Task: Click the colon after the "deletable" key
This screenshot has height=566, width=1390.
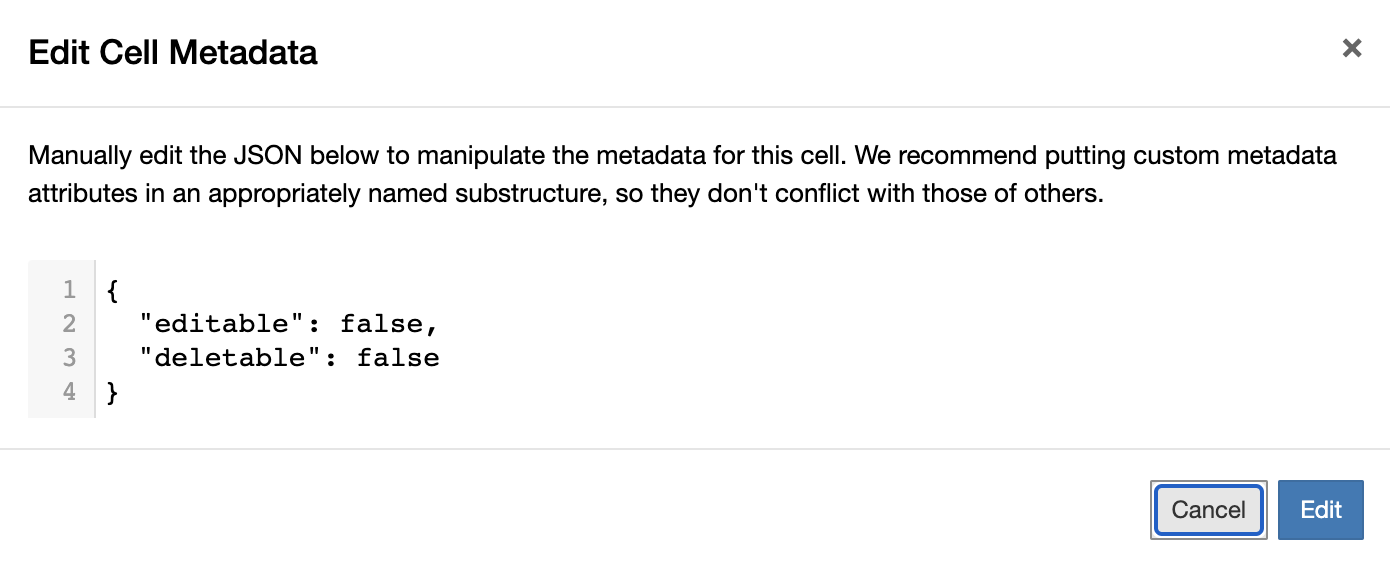Action: pyautogui.click(x=330, y=358)
